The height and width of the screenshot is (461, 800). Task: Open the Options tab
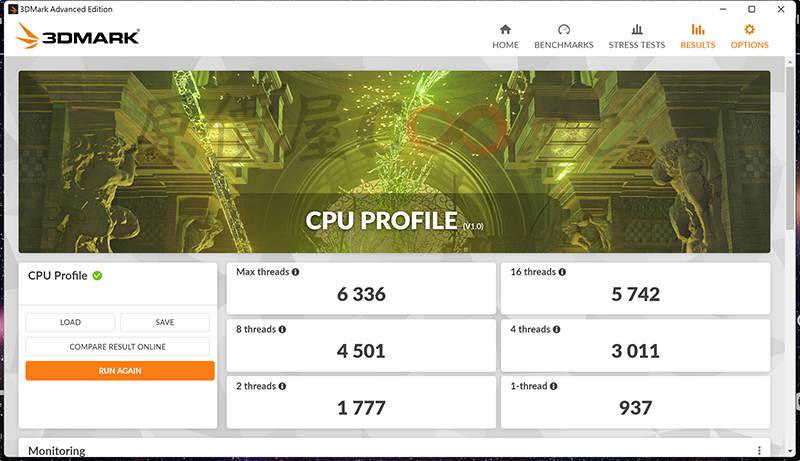(749, 37)
